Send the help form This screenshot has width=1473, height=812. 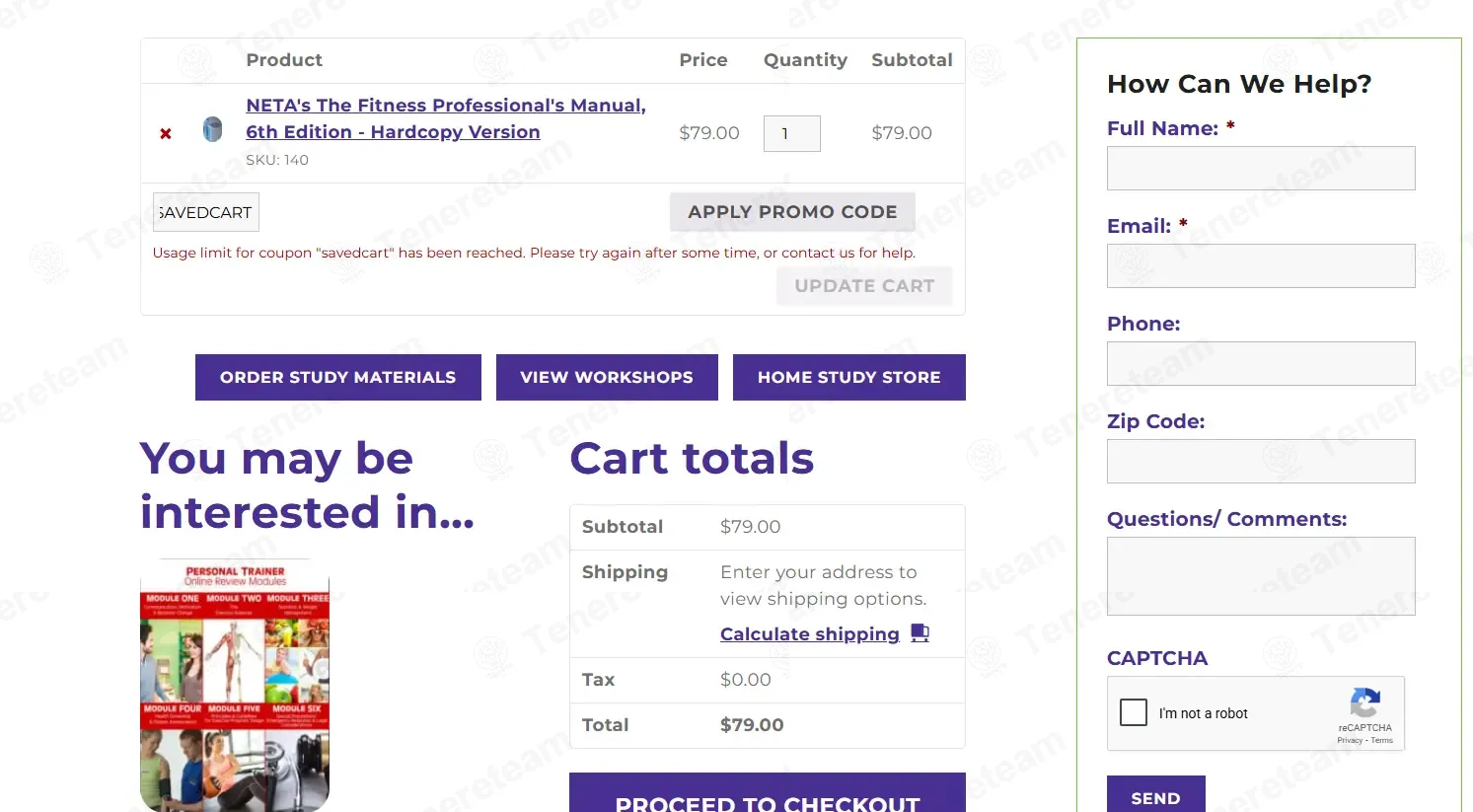(x=1156, y=795)
